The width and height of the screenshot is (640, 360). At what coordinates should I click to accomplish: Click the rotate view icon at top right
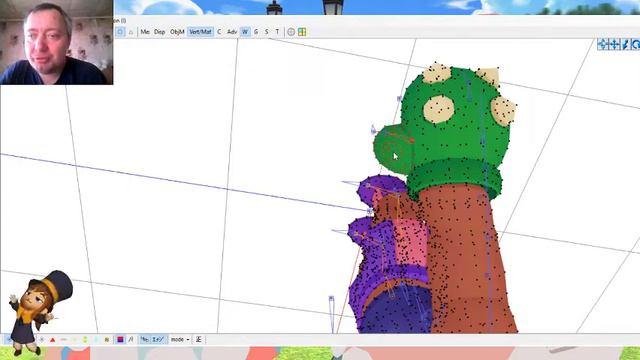coord(636,44)
